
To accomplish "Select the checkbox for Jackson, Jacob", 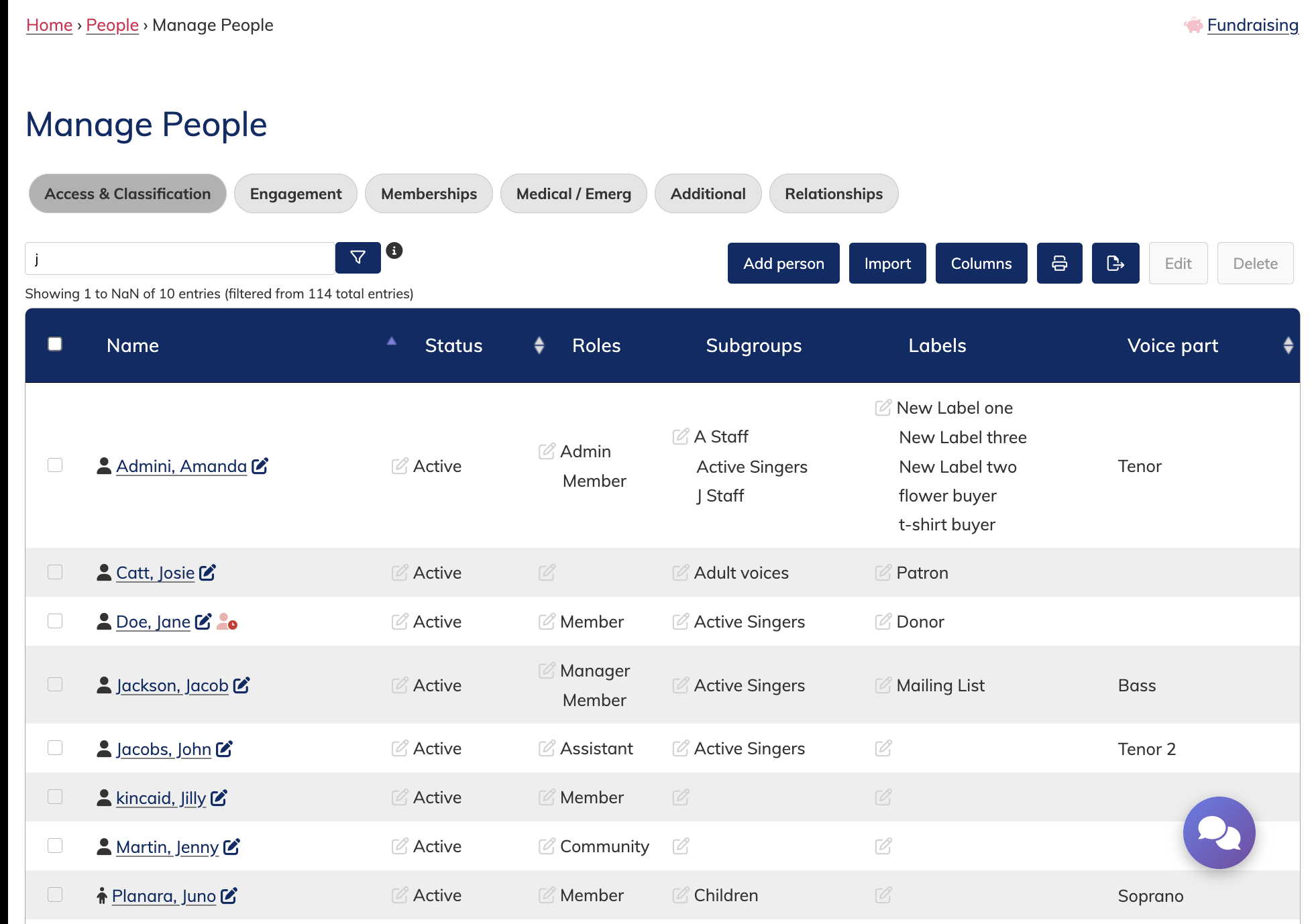I will [x=55, y=685].
